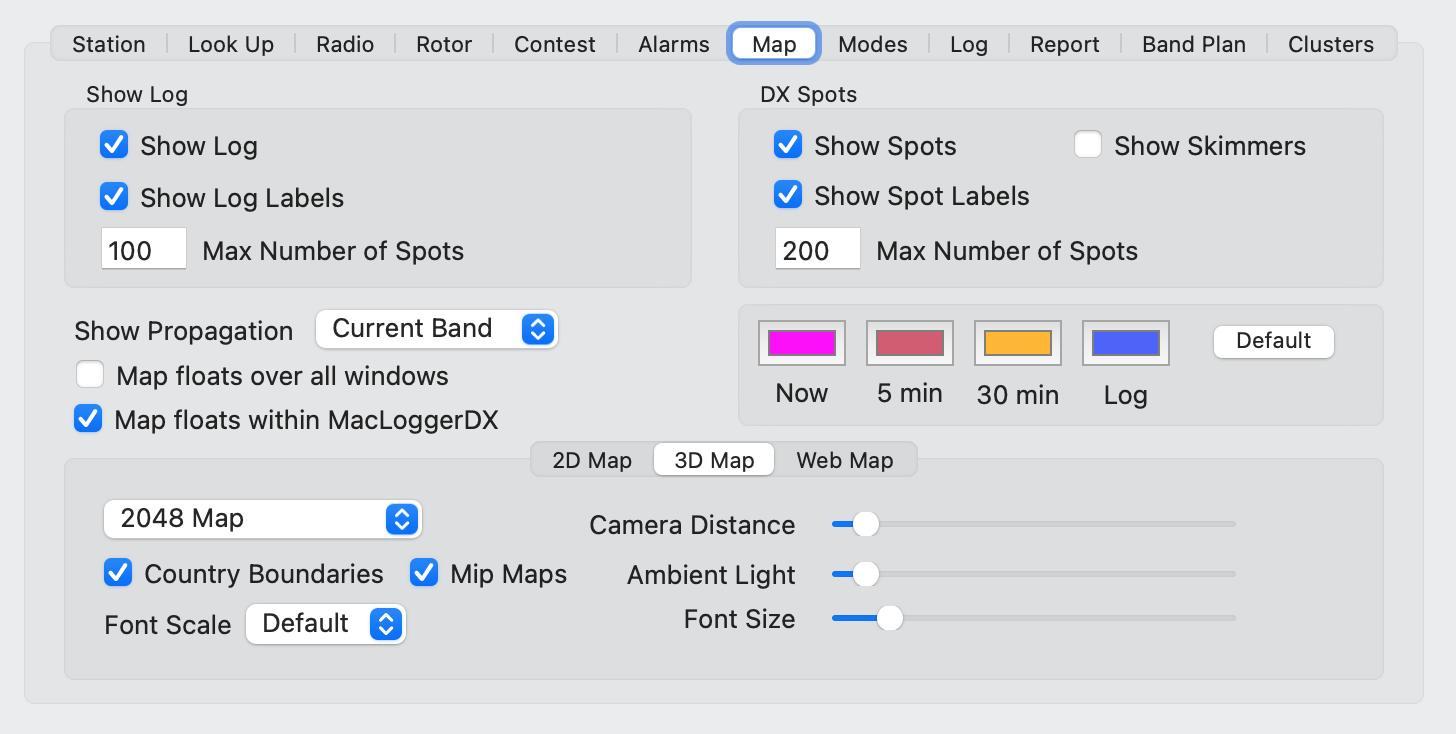Open the Show Propagation dropdown
1456x734 pixels.
point(436,329)
